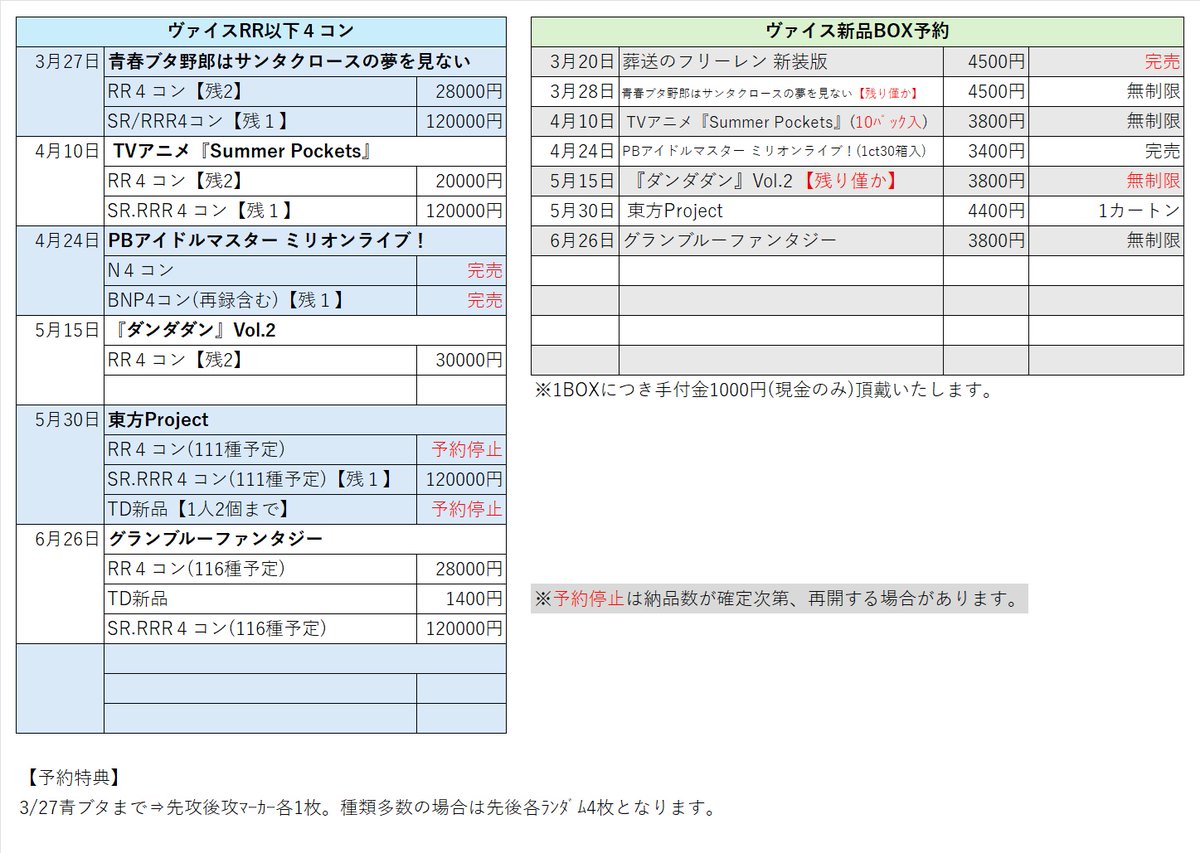This screenshot has width=1200, height=853.
Task: Select グランブルーファンタジー title in left table
Action: click(305, 539)
